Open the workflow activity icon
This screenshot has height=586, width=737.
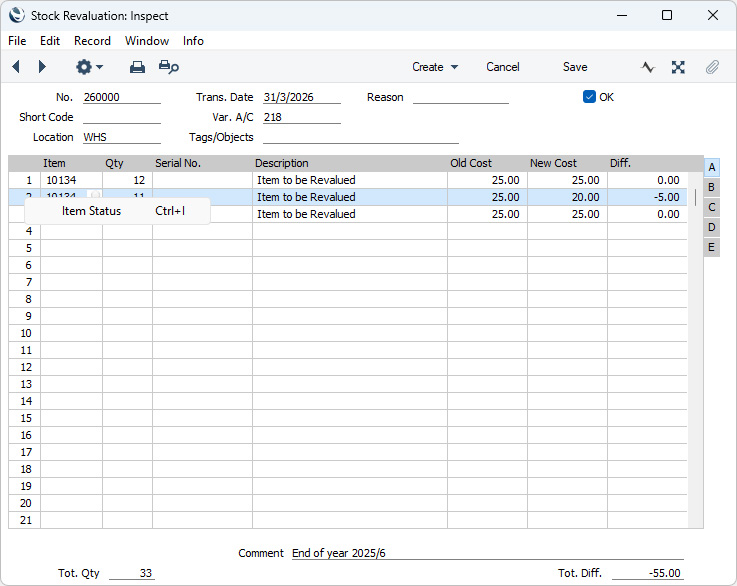tap(648, 67)
